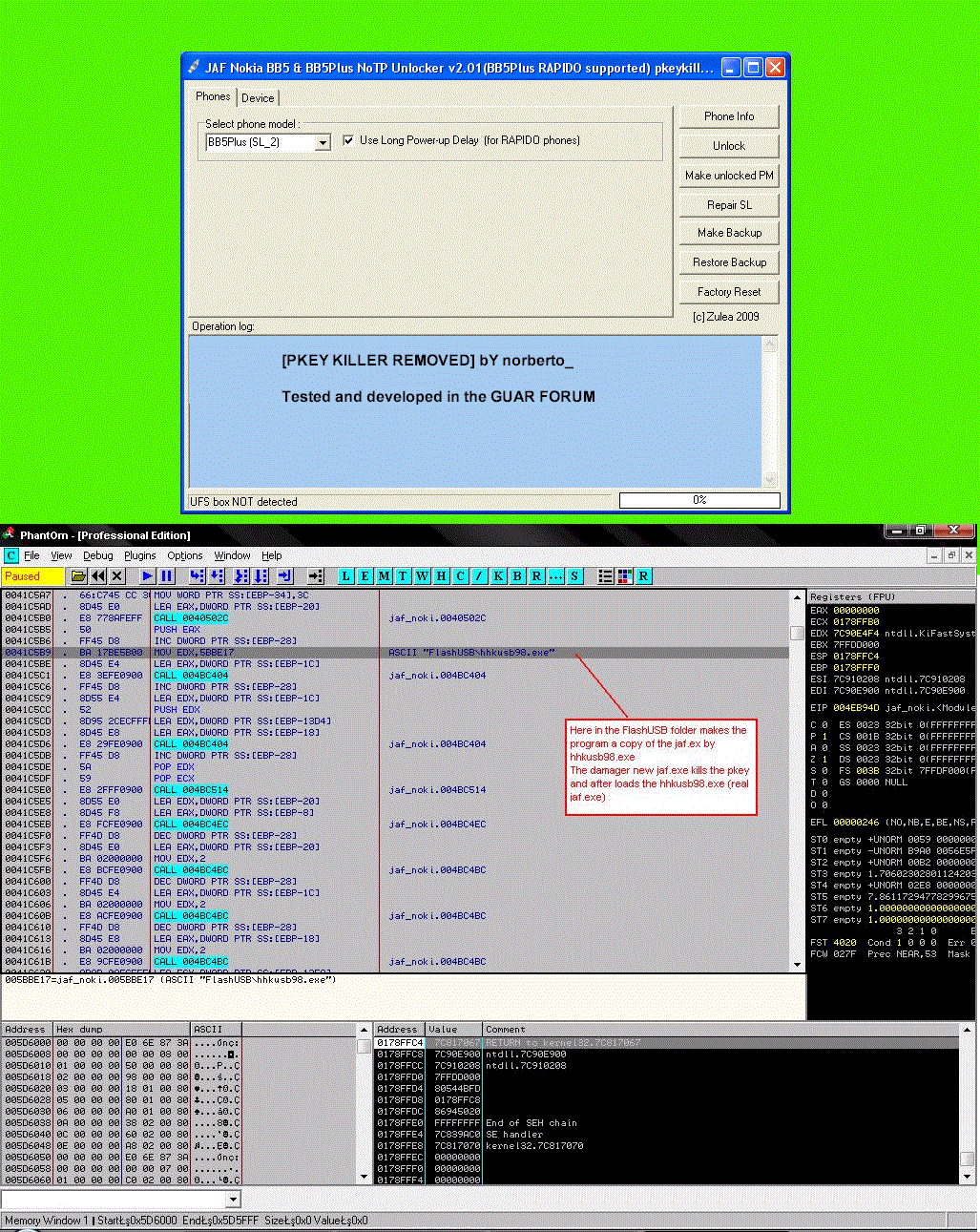Show Call stack with the K button
Image resolution: width=980 pixels, height=1232 pixels.
[498, 576]
